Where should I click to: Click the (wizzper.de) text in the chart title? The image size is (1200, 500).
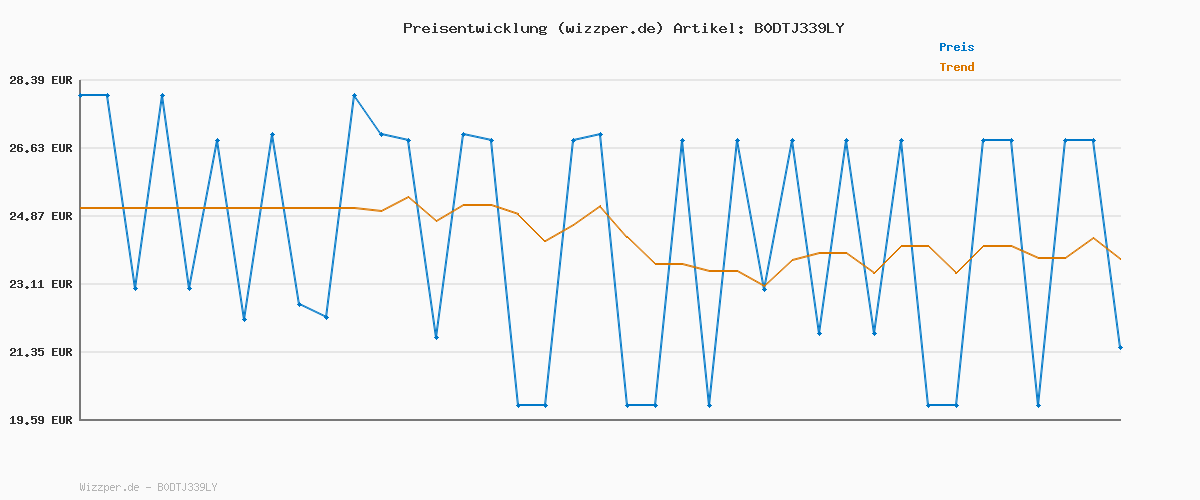(609, 28)
